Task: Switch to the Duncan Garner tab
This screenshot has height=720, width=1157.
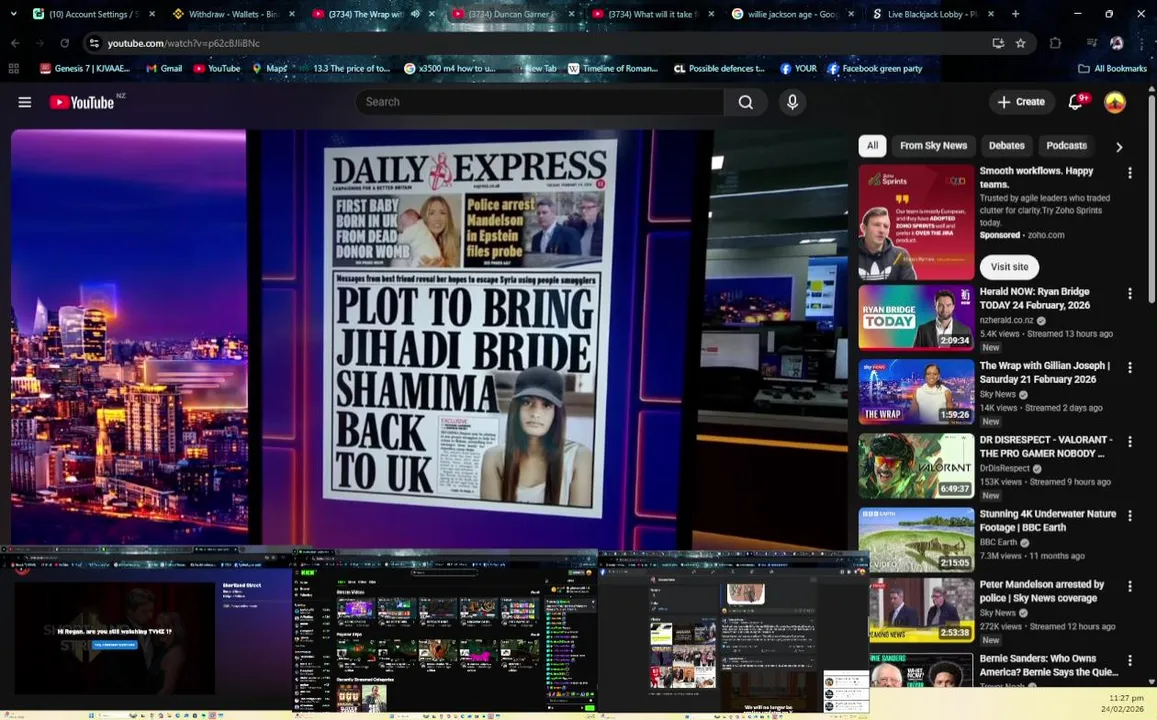Action: pos(513,14)
